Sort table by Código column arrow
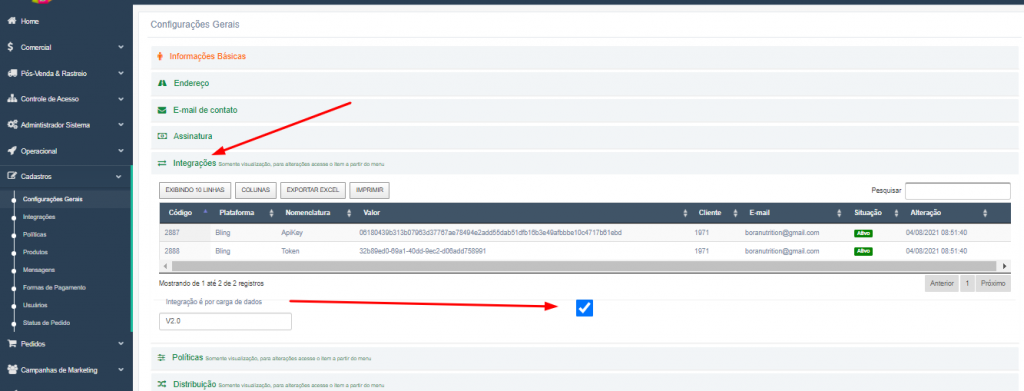The height and width of the screenshot is (391, 1024). tap(206, 211)
